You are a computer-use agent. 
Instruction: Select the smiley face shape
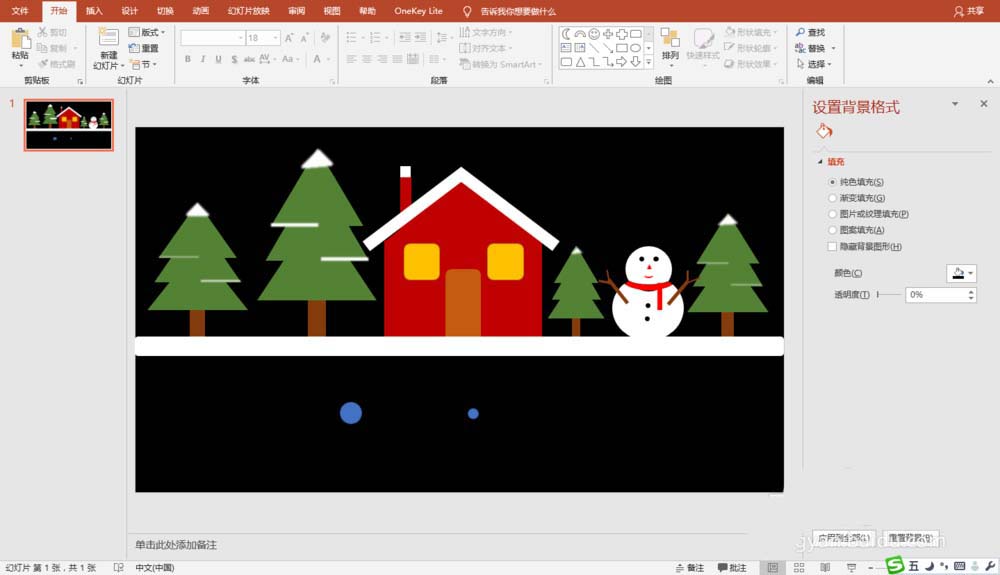point(594,34)
